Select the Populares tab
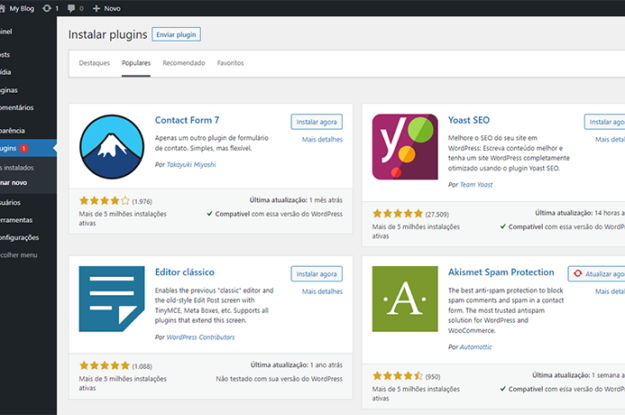The height and width of the screenshot is (415, 625). point(136,63)
